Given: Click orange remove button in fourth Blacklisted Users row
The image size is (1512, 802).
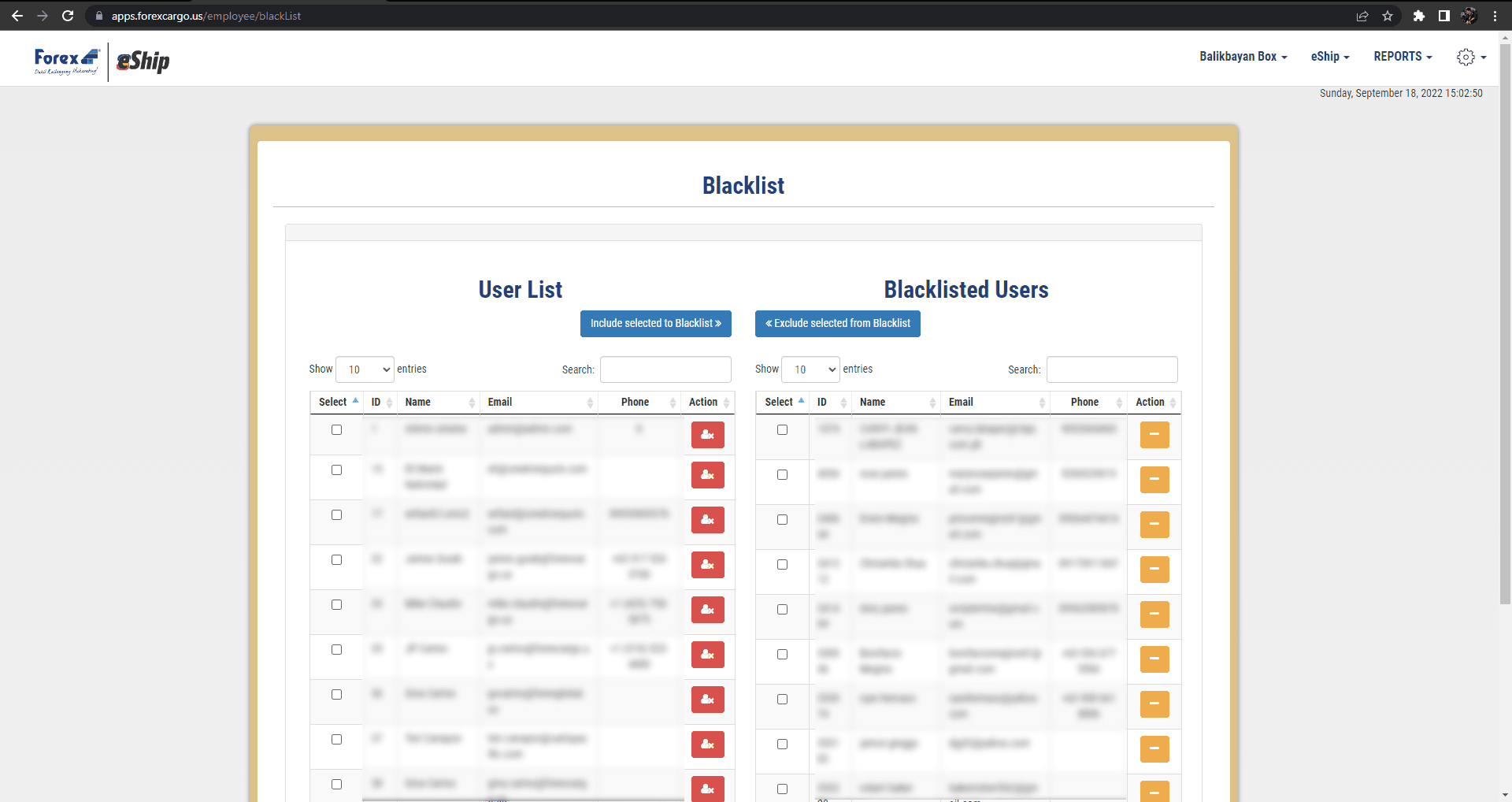Looking at the screenshot, I should (1154, 570).
